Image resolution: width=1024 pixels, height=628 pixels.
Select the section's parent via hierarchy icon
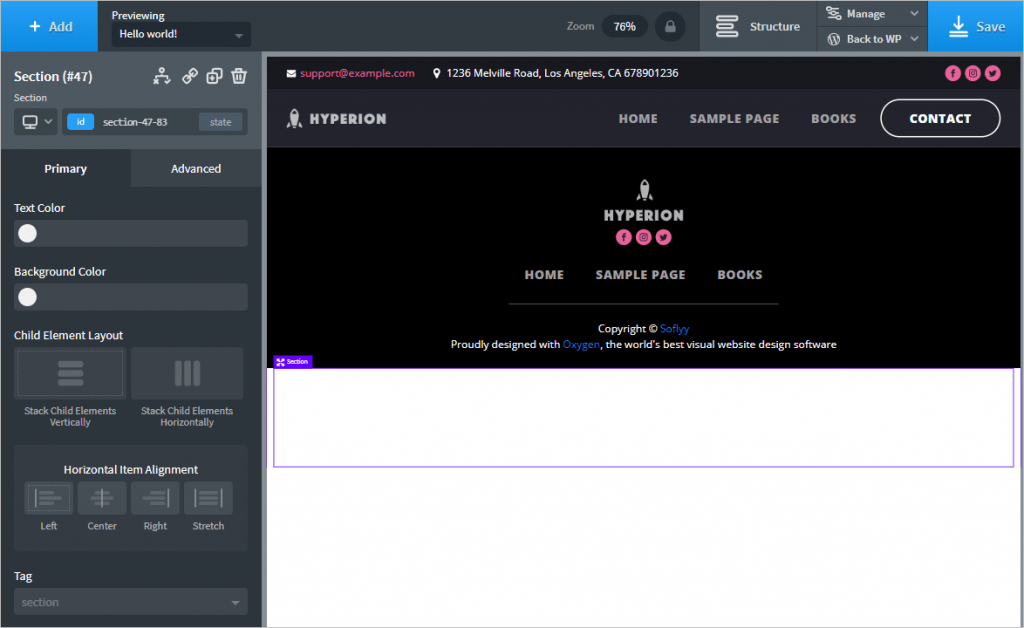point(163,76)
